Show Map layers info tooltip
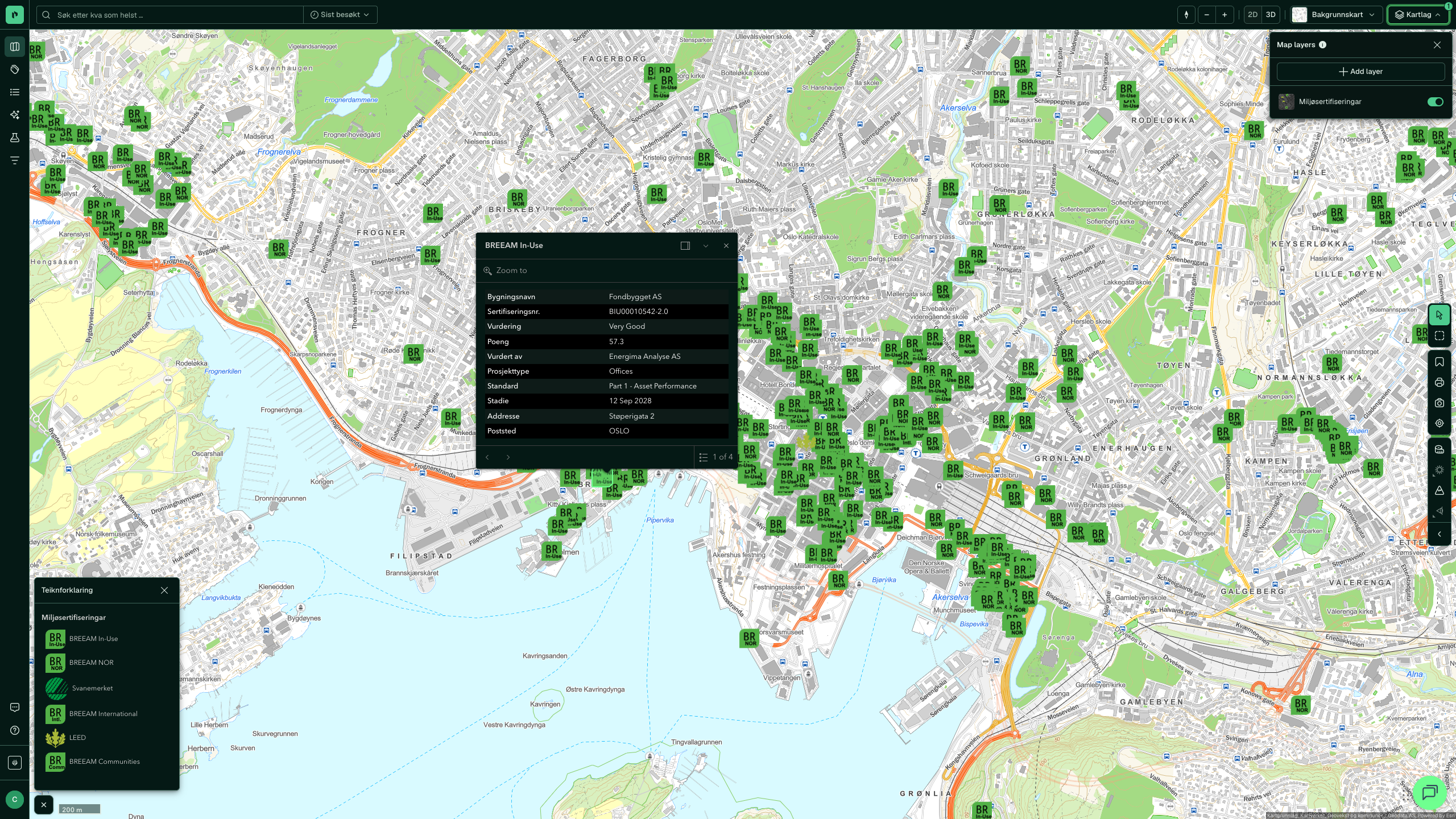The image size is (1456, 819). click(1322, 45)
